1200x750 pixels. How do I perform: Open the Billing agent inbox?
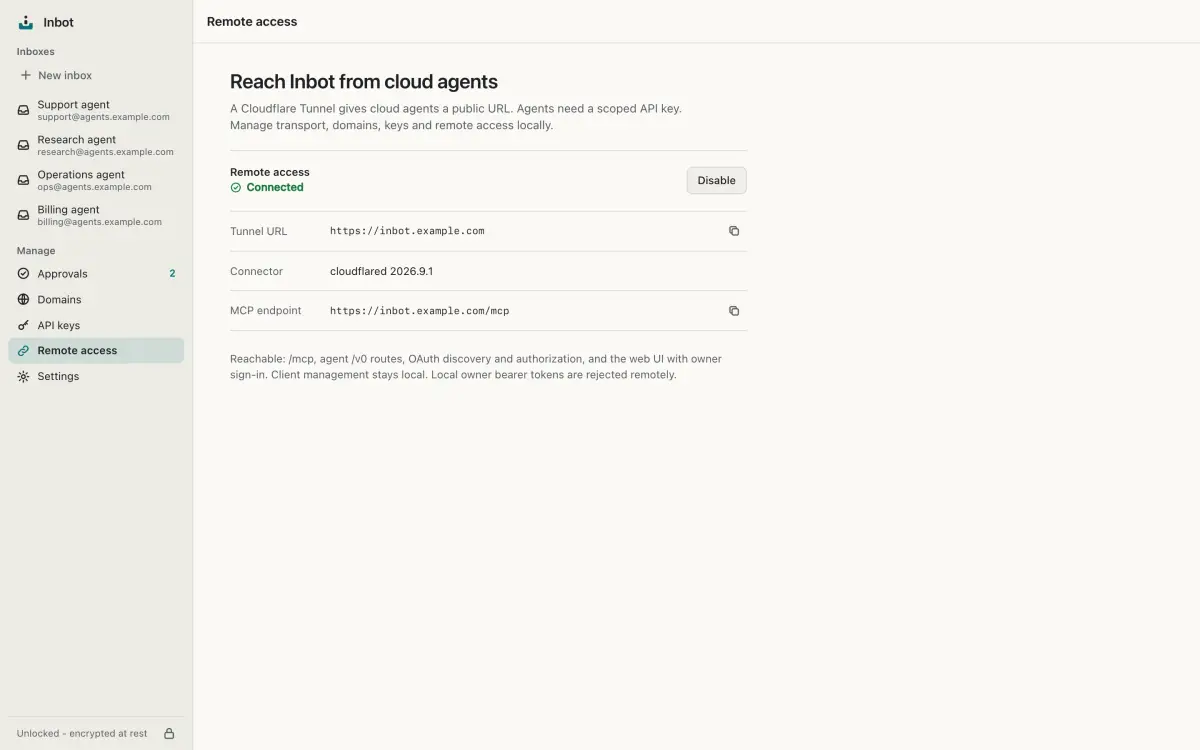[x=96, y=215]
